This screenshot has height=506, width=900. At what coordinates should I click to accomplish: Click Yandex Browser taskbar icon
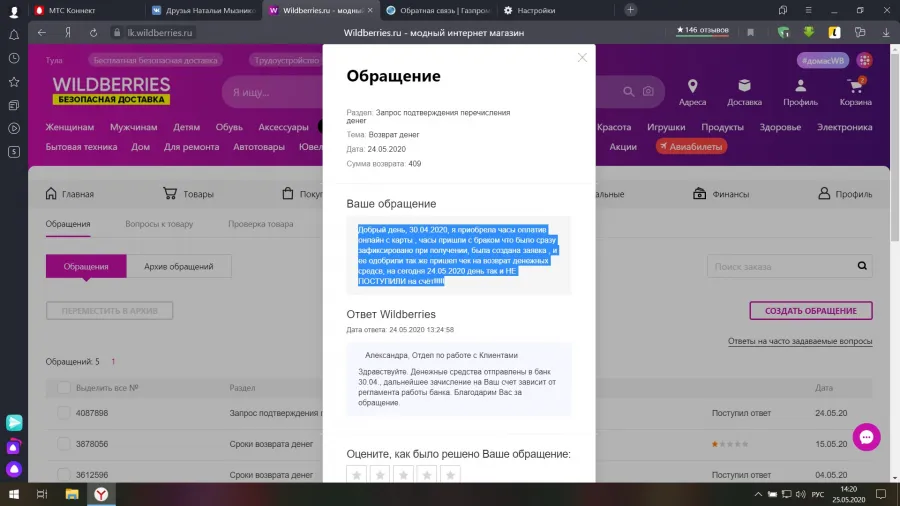pos(101,494)
